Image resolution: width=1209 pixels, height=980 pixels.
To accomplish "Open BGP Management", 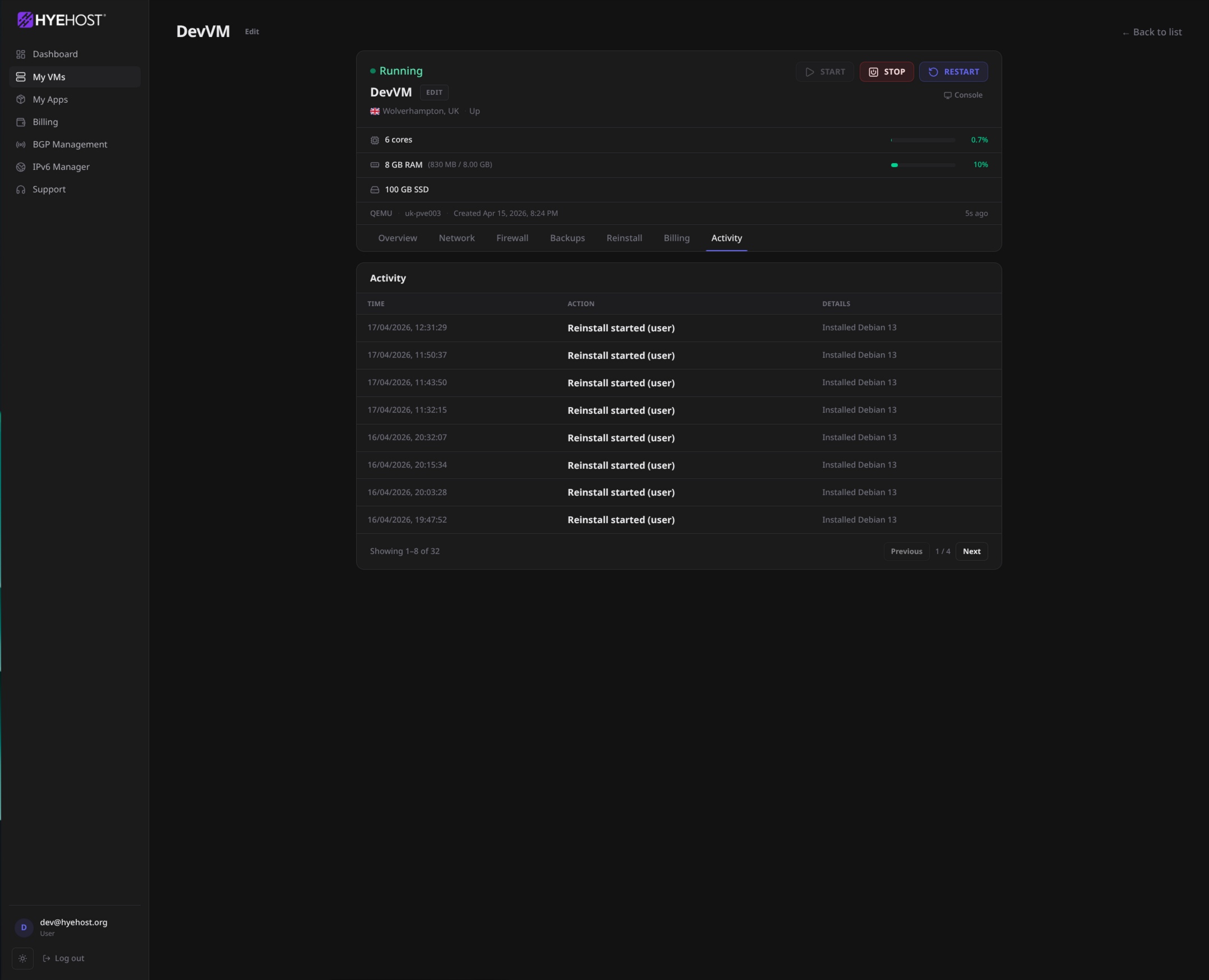I will click(70, 144).
